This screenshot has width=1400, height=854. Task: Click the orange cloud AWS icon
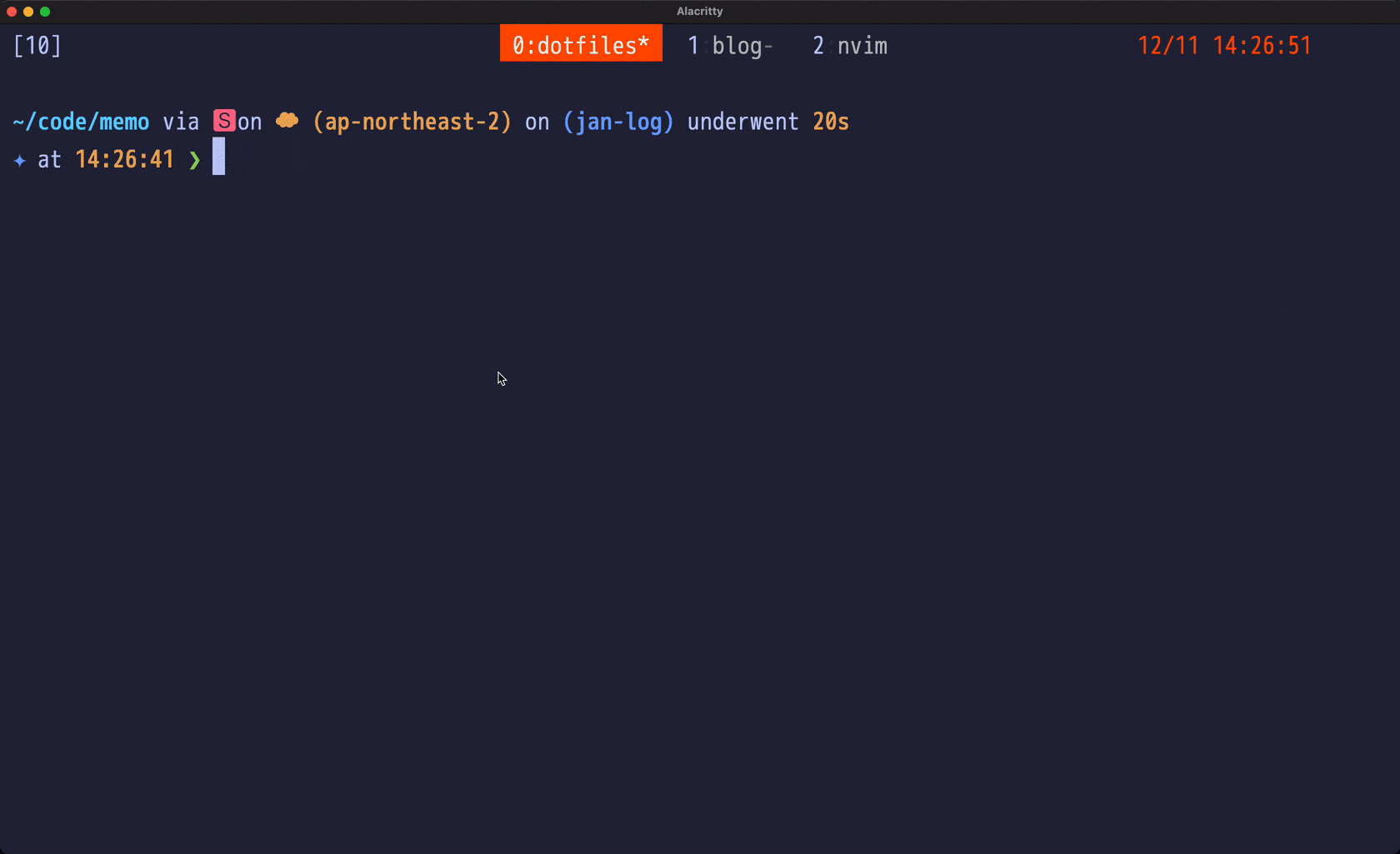coord(287,121)
